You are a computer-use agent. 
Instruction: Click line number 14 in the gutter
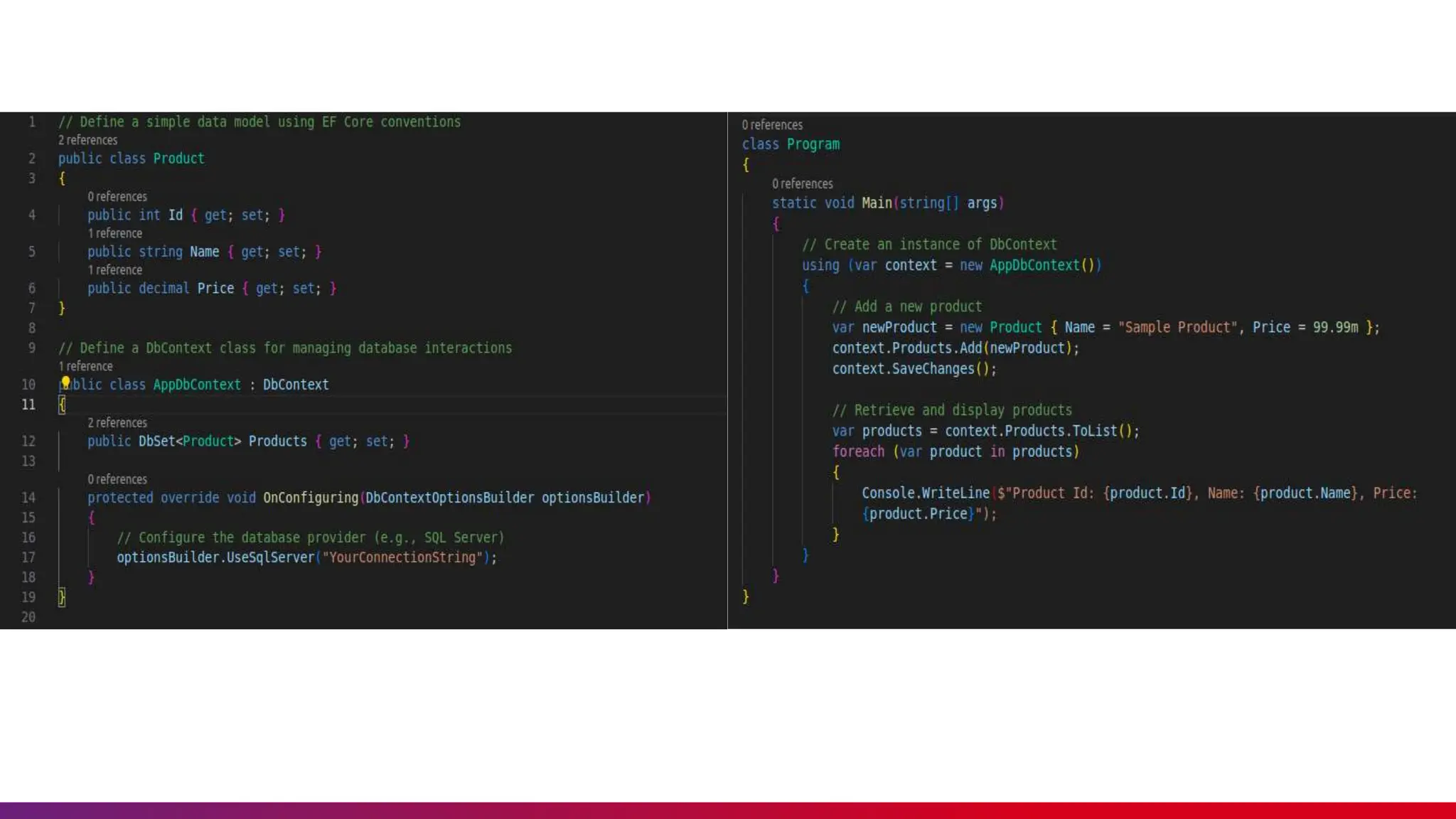28,498
